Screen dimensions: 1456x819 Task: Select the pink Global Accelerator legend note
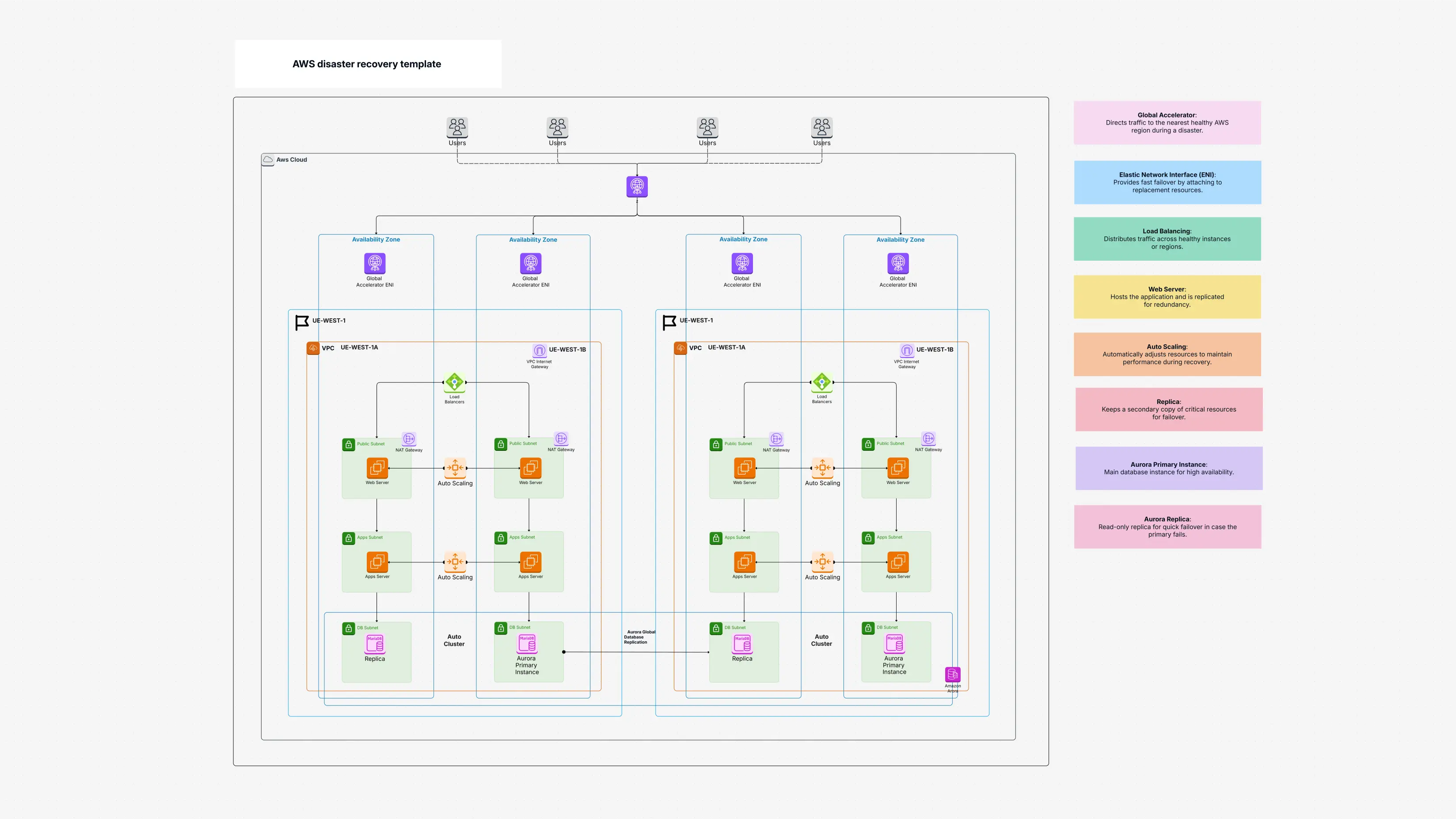1167,122
